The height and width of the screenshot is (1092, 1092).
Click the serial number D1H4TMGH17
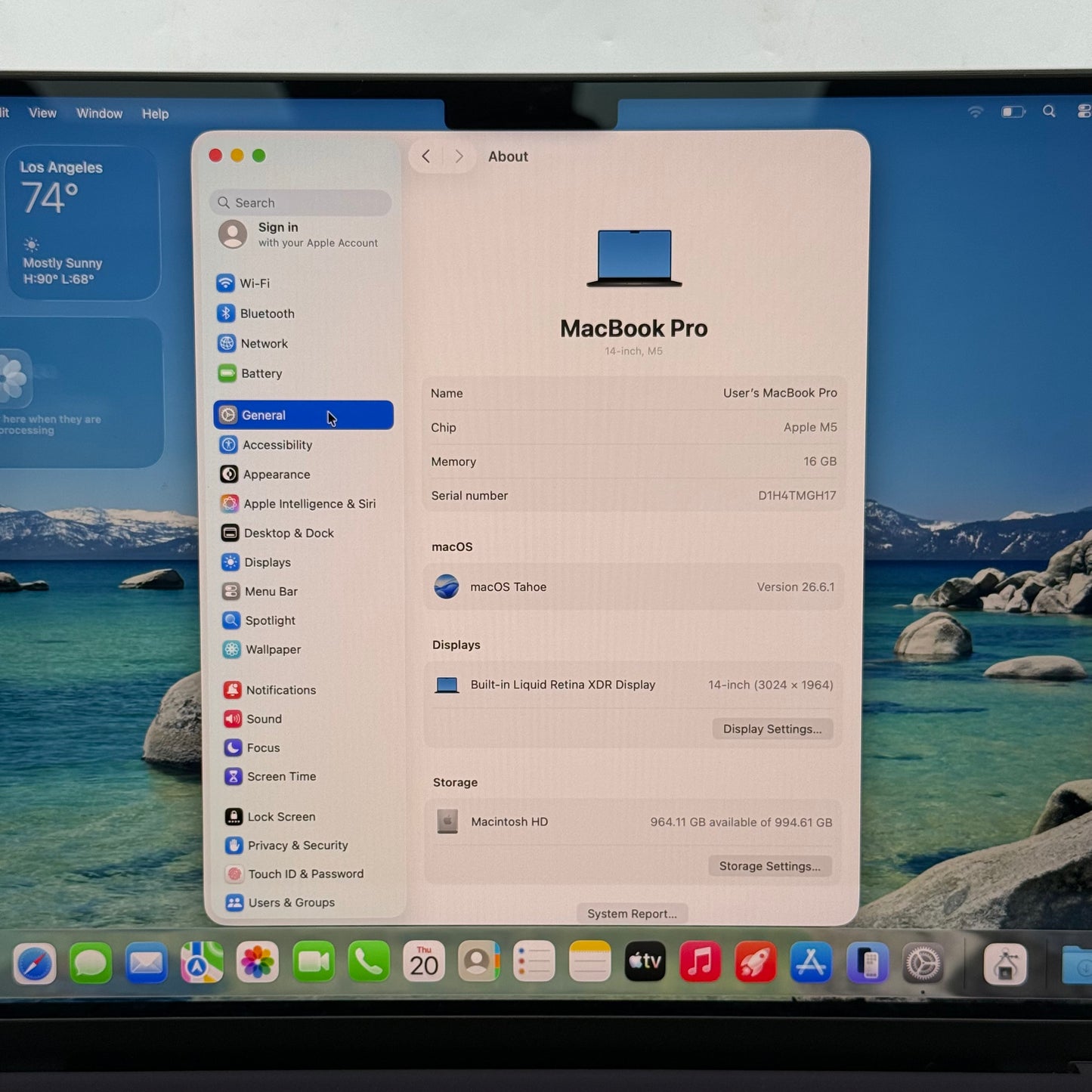tap(797, 496)
